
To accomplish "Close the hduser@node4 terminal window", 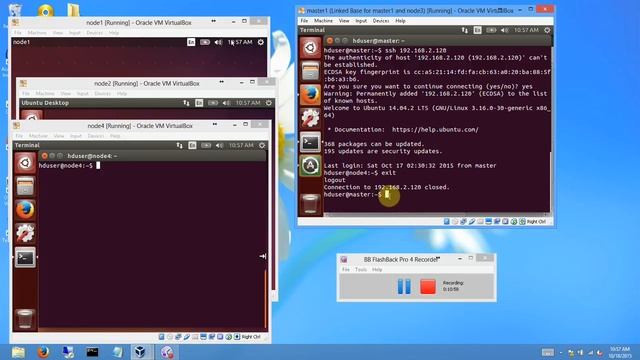I will 44,156.
